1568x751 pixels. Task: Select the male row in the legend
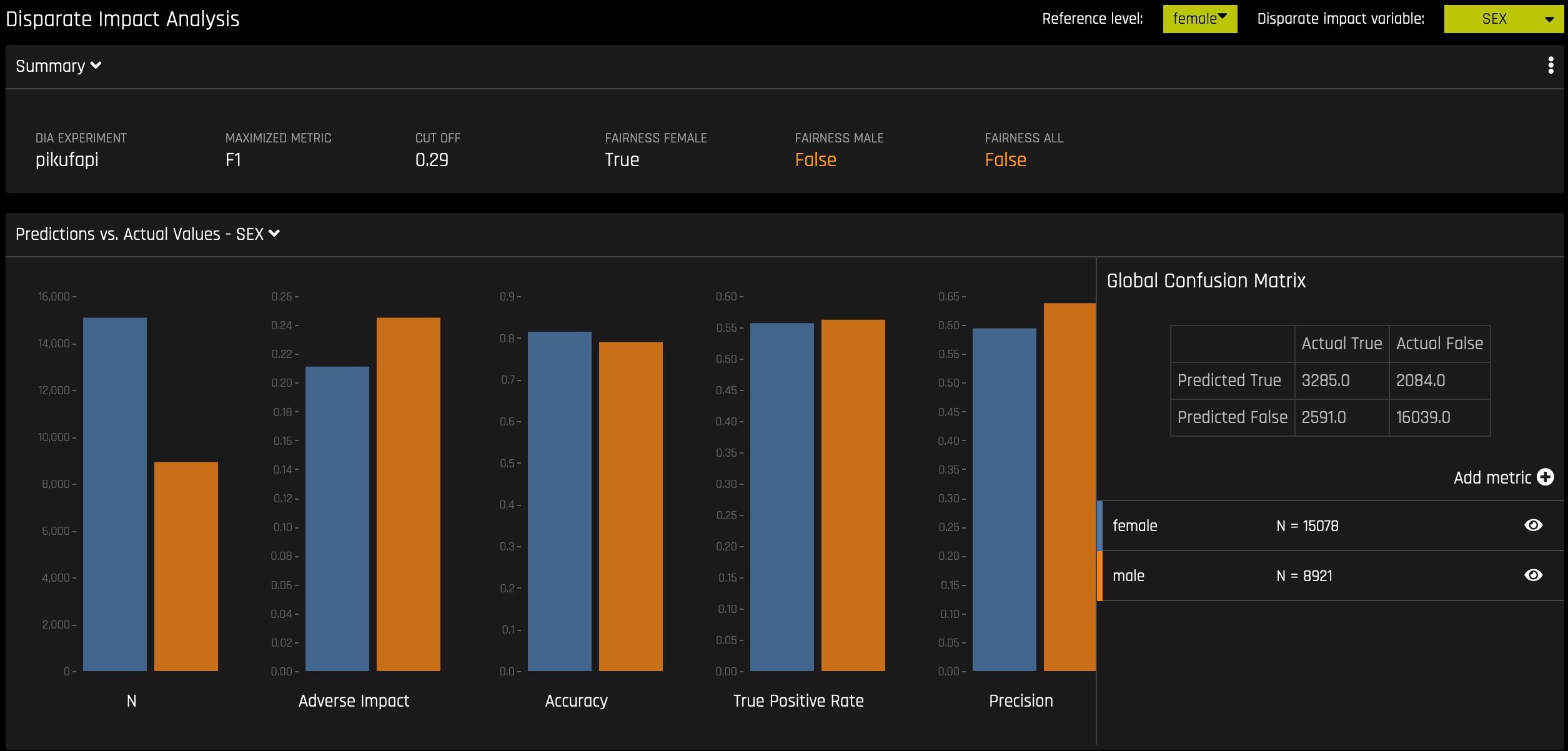coord(1128,575)
